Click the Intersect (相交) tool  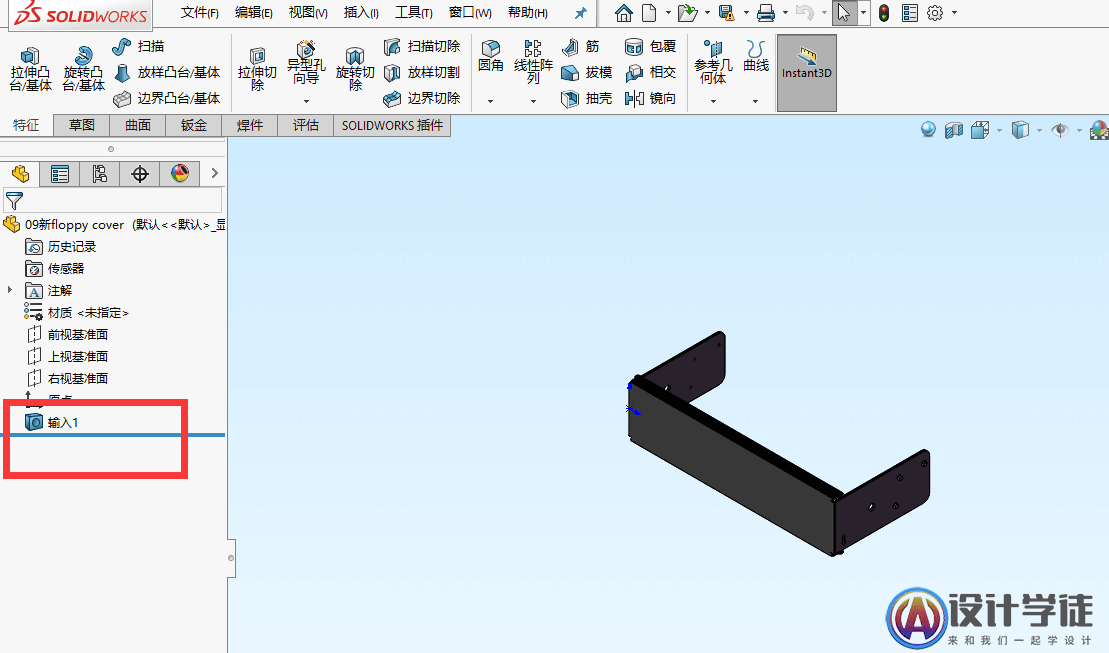650,72
